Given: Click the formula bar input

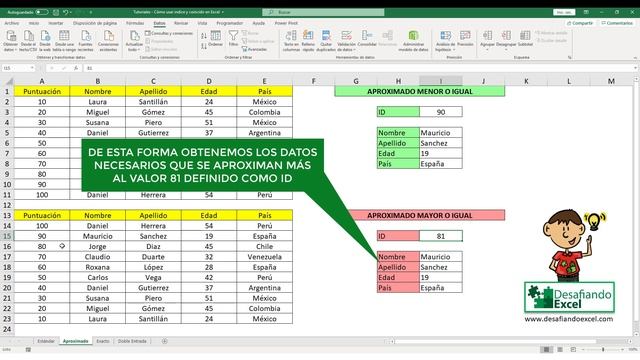Looking at the screenshot, I should pos(357,68).
